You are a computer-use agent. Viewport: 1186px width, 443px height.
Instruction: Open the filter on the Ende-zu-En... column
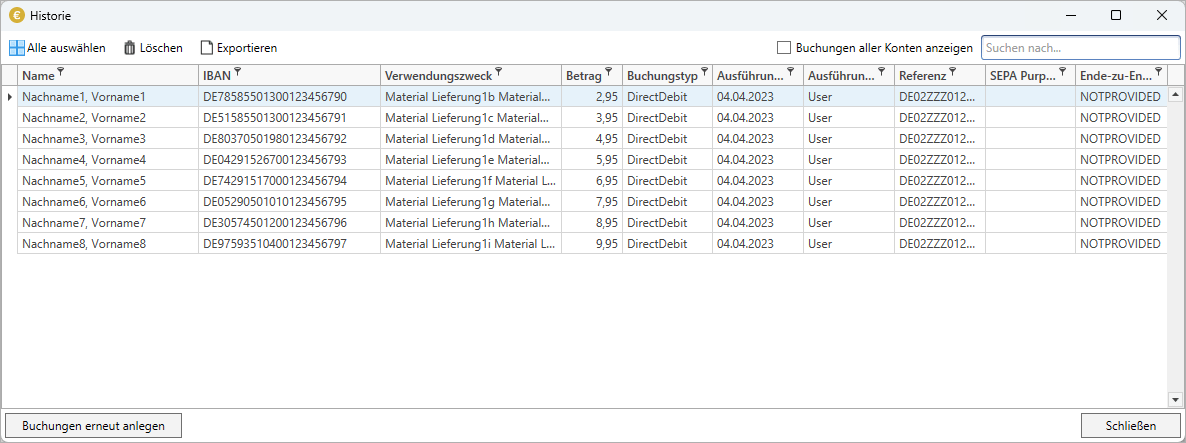pyautogui.click(x=1159, y=71)
